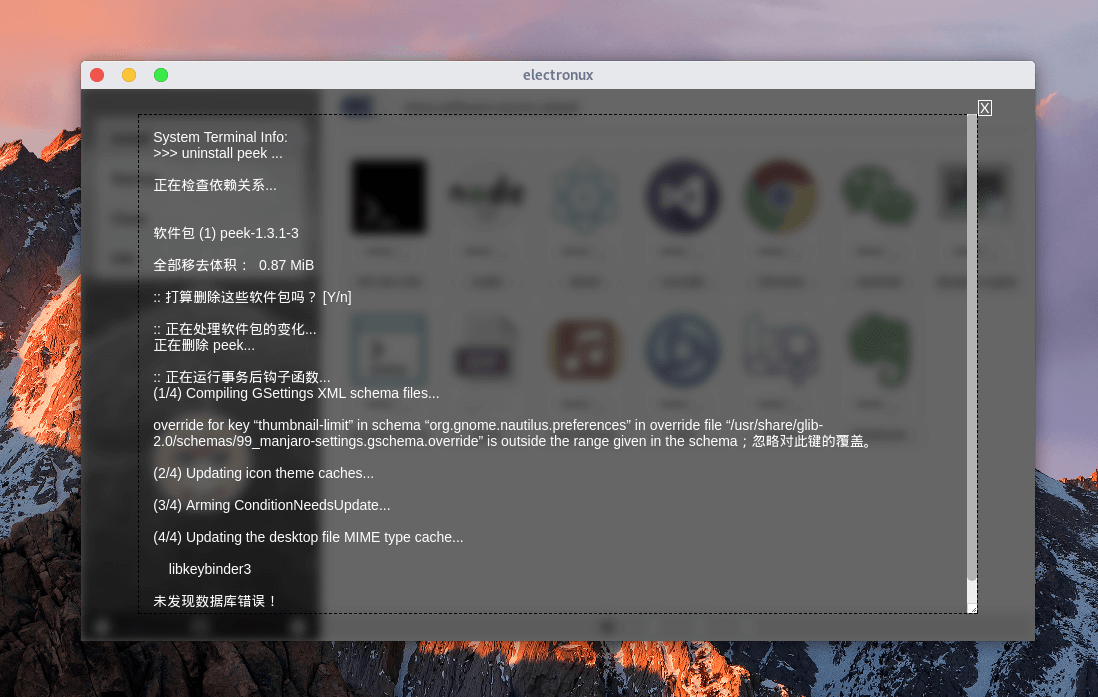Select the screenshot app icon in top-right grid
Image resolution: width=1098 pixels, height=697 pixels.
(975, 197)
